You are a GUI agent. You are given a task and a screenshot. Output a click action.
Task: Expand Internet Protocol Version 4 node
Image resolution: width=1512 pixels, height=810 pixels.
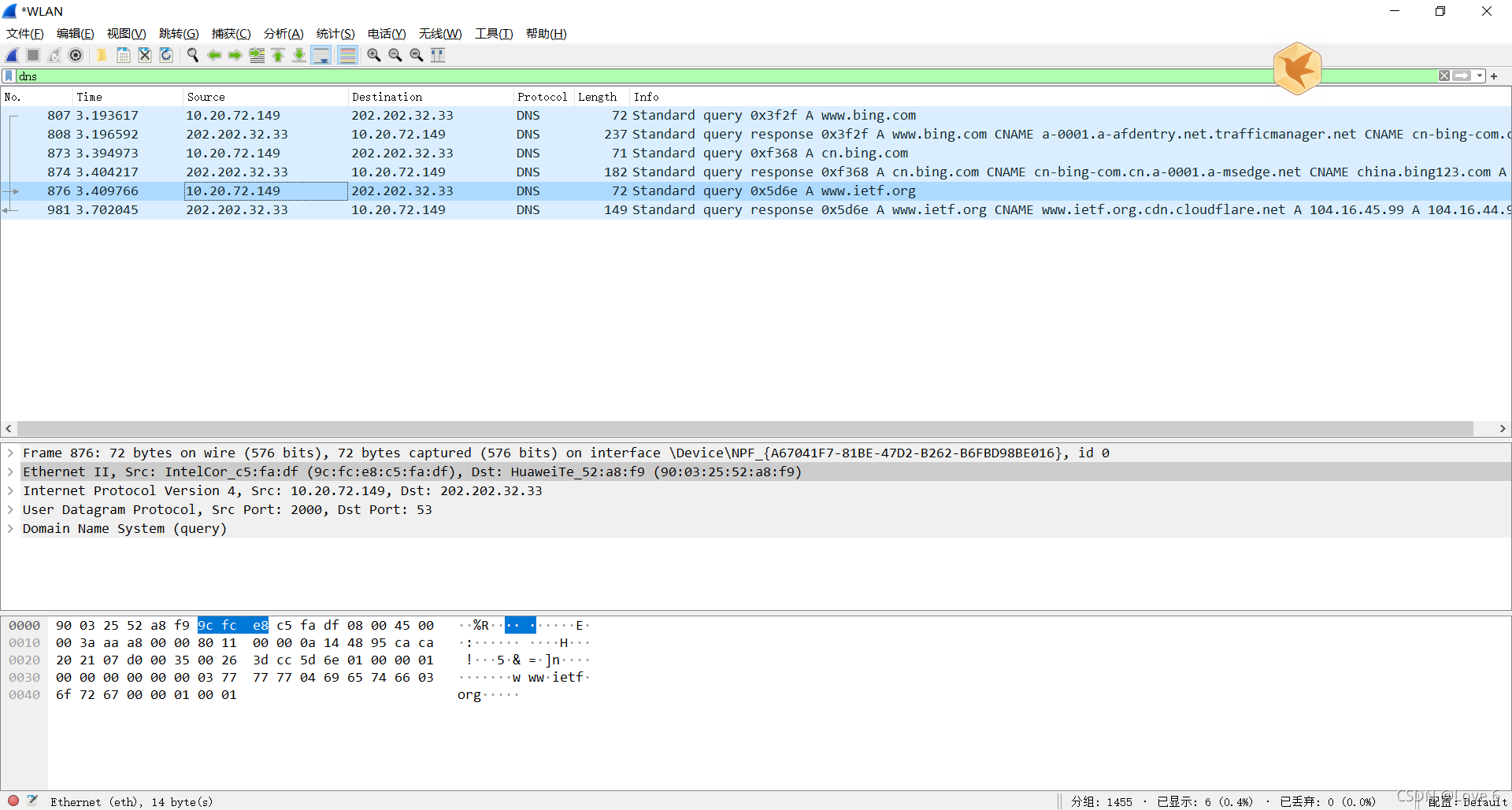10,490
